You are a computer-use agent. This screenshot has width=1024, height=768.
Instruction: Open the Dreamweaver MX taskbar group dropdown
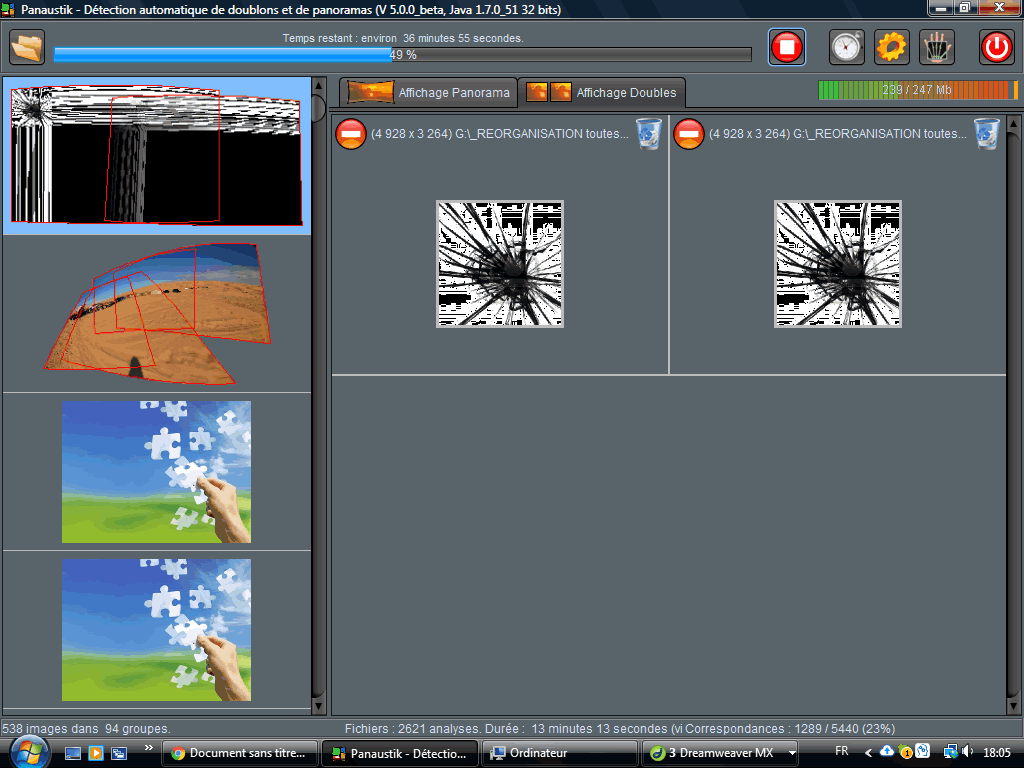(792, 753)
